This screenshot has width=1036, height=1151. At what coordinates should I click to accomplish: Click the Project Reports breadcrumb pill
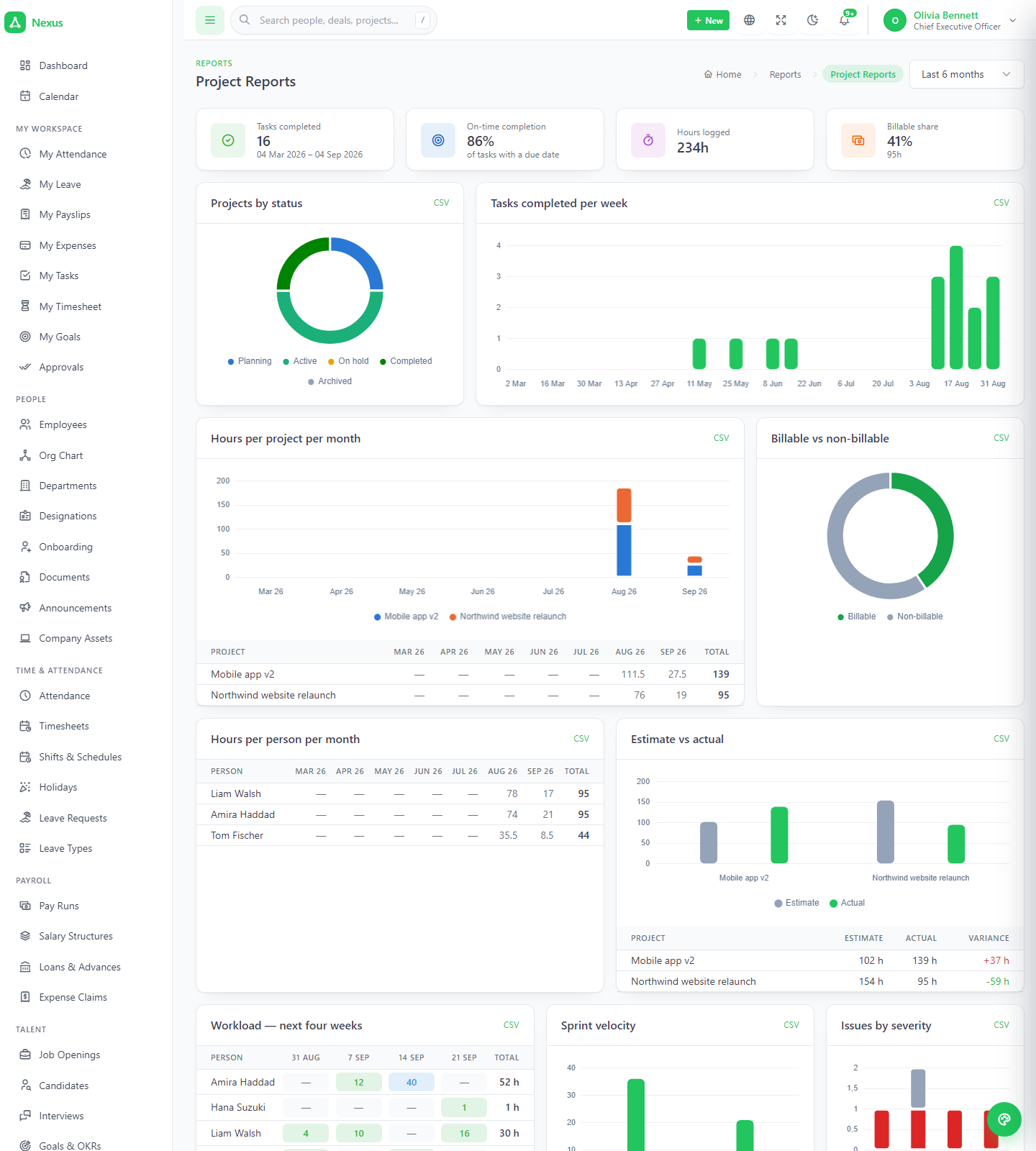coord(863,74)
